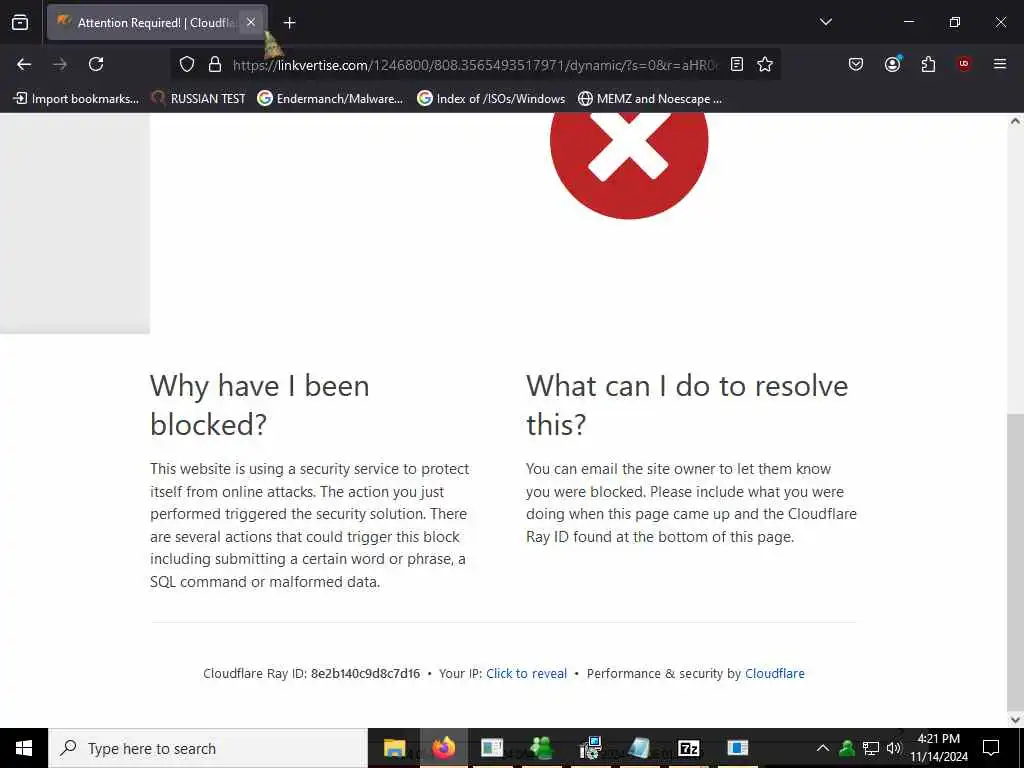This screenshot has width=1024, height=768.
Task: Open the Firefox hamburger menu
Action: (x=1000, y=64)
